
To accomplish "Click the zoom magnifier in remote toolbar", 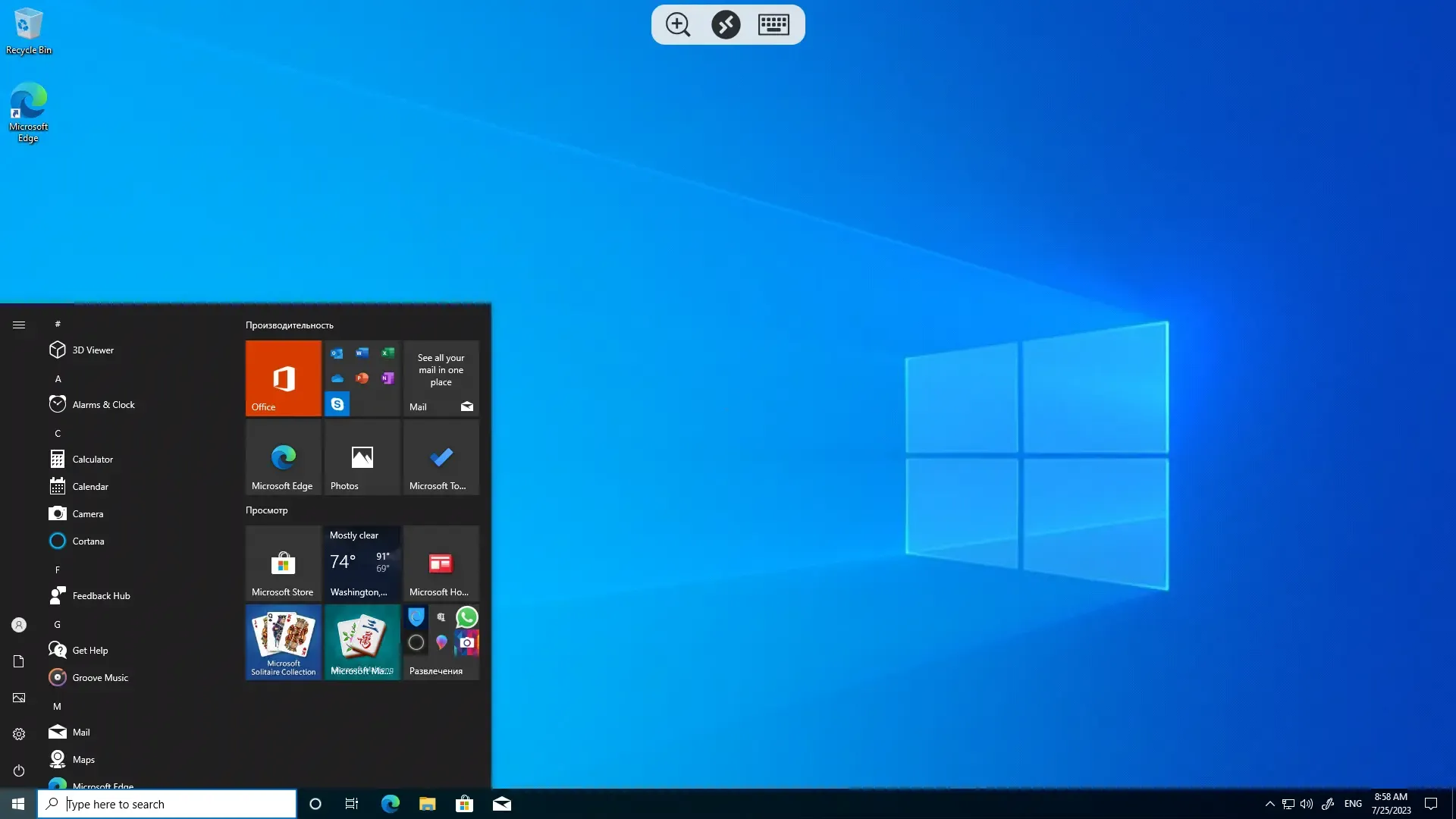I will [678, 25].
